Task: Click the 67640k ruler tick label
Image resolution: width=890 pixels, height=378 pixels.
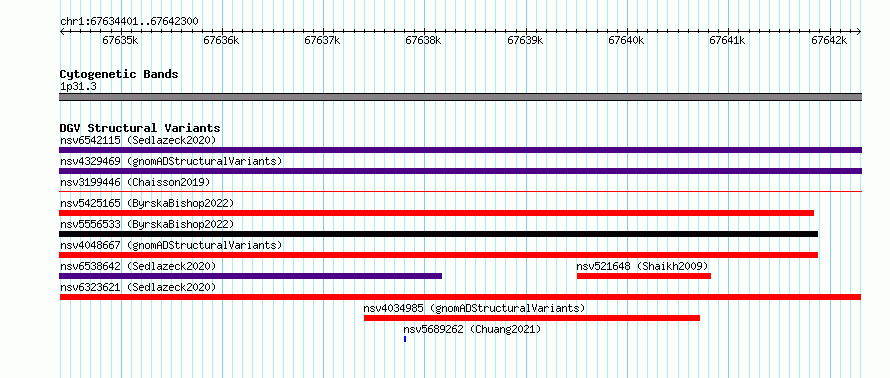Action: (x=626, y=40)
